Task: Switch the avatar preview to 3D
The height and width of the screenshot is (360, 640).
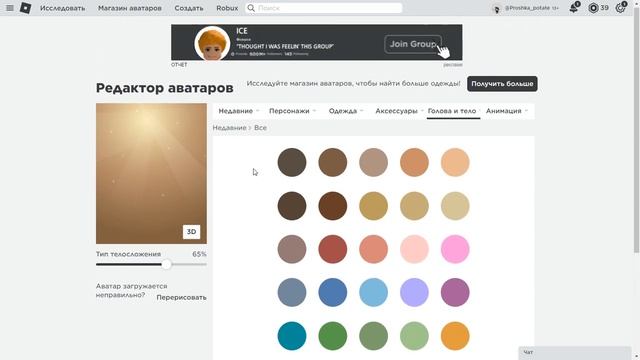Action: pos(191,231)
